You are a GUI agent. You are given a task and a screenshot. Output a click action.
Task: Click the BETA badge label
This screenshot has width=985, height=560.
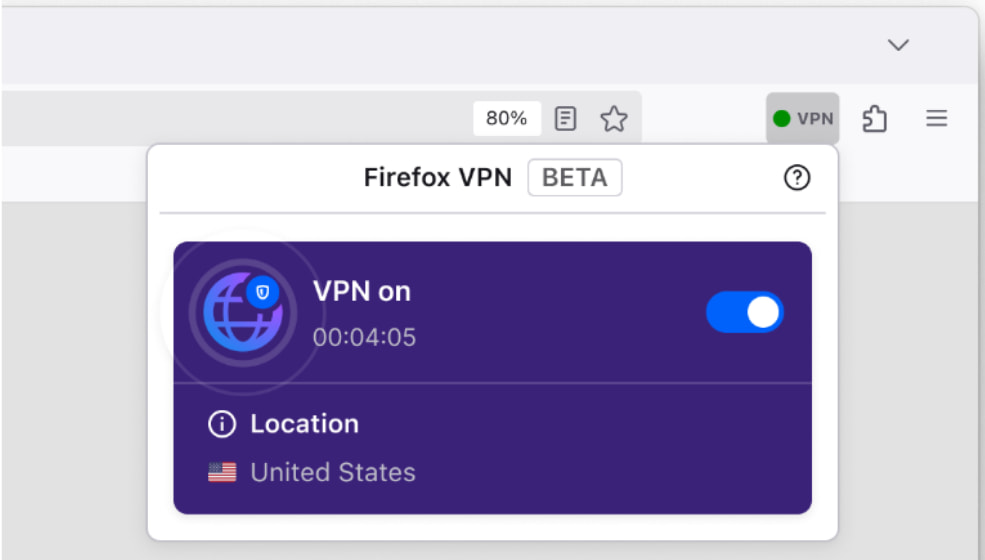(x=574, y=178)
